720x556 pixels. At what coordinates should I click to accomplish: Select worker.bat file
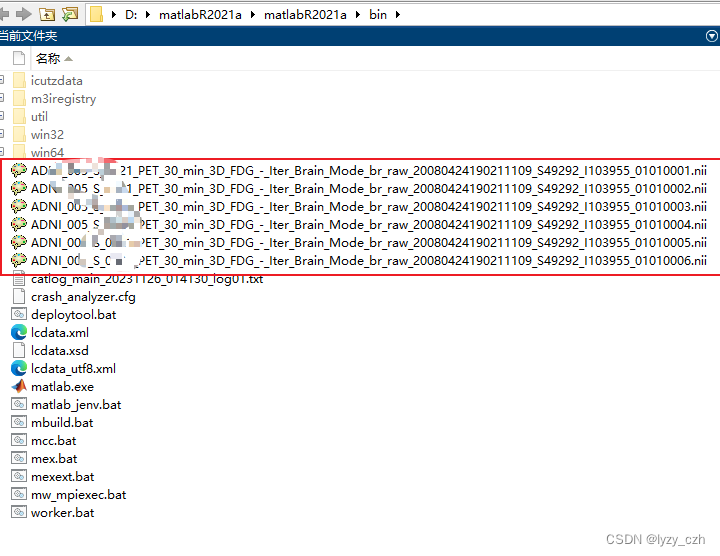(x=62, y=513)
